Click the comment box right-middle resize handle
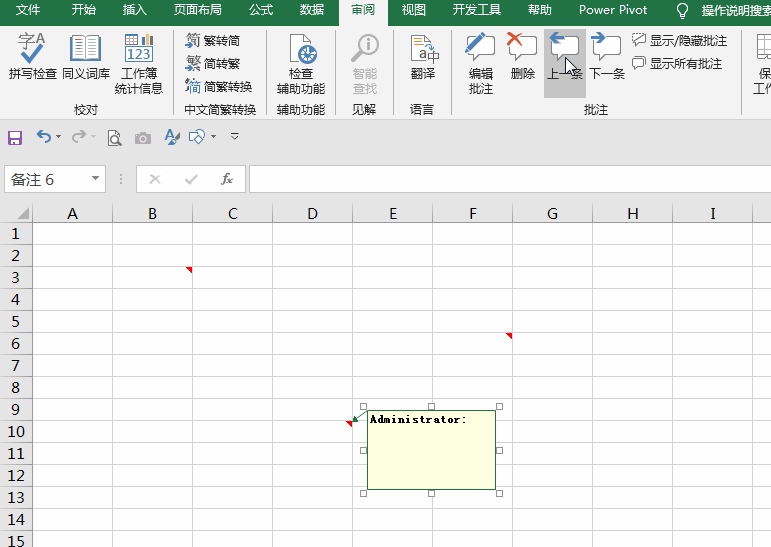Image resolution: width=771 pixels, height=547 pixels. coord(499,450)
